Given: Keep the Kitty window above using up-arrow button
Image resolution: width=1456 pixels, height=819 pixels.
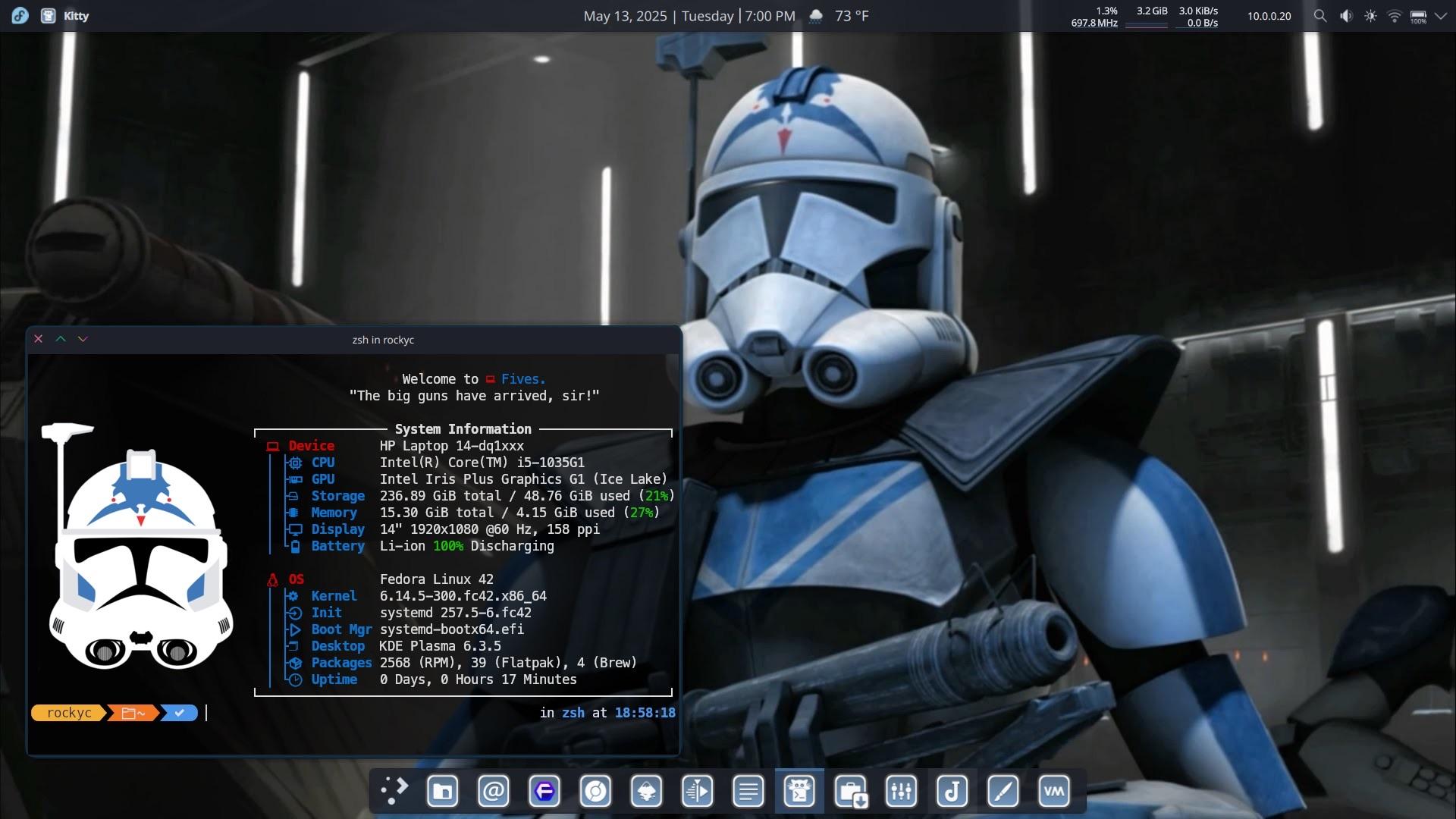Looking at the screenshot, I should [x=61, y=339].
